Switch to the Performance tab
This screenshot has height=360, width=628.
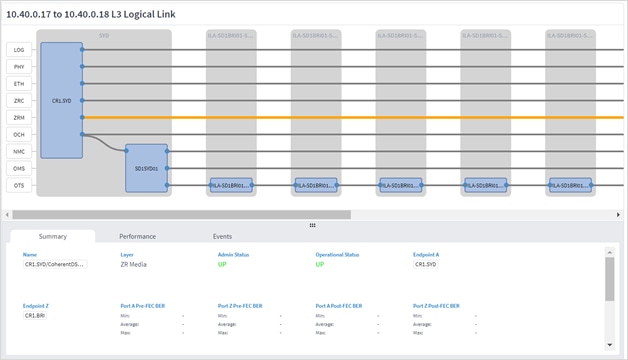[137, 236]
